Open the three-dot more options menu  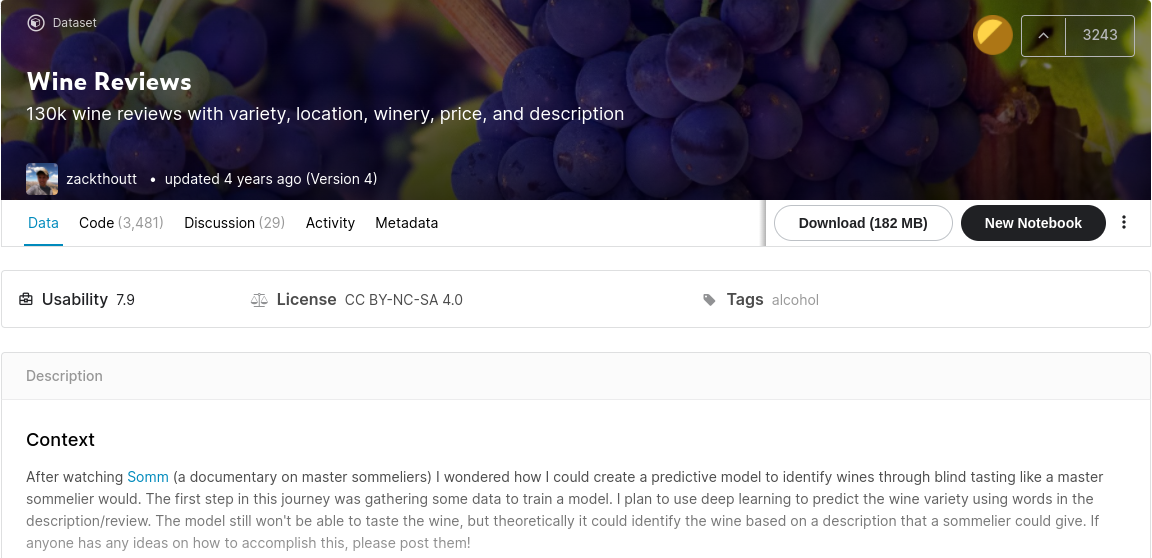(1124, 223)
